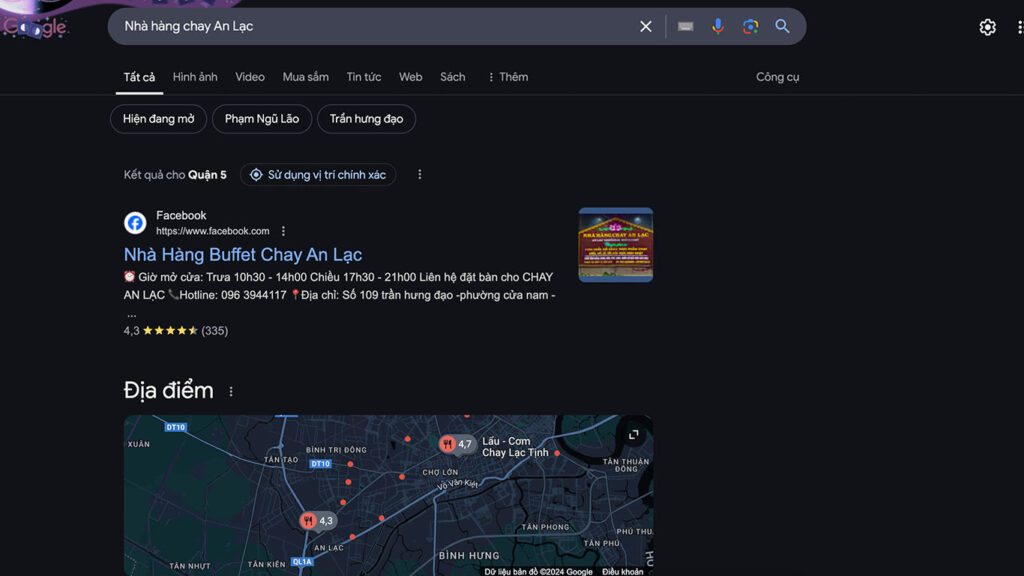Viewport: 1024px width, 576px height.
Task: Apply the Phạm Ngũ Lão filter chip
Action: tap(262, 119)
